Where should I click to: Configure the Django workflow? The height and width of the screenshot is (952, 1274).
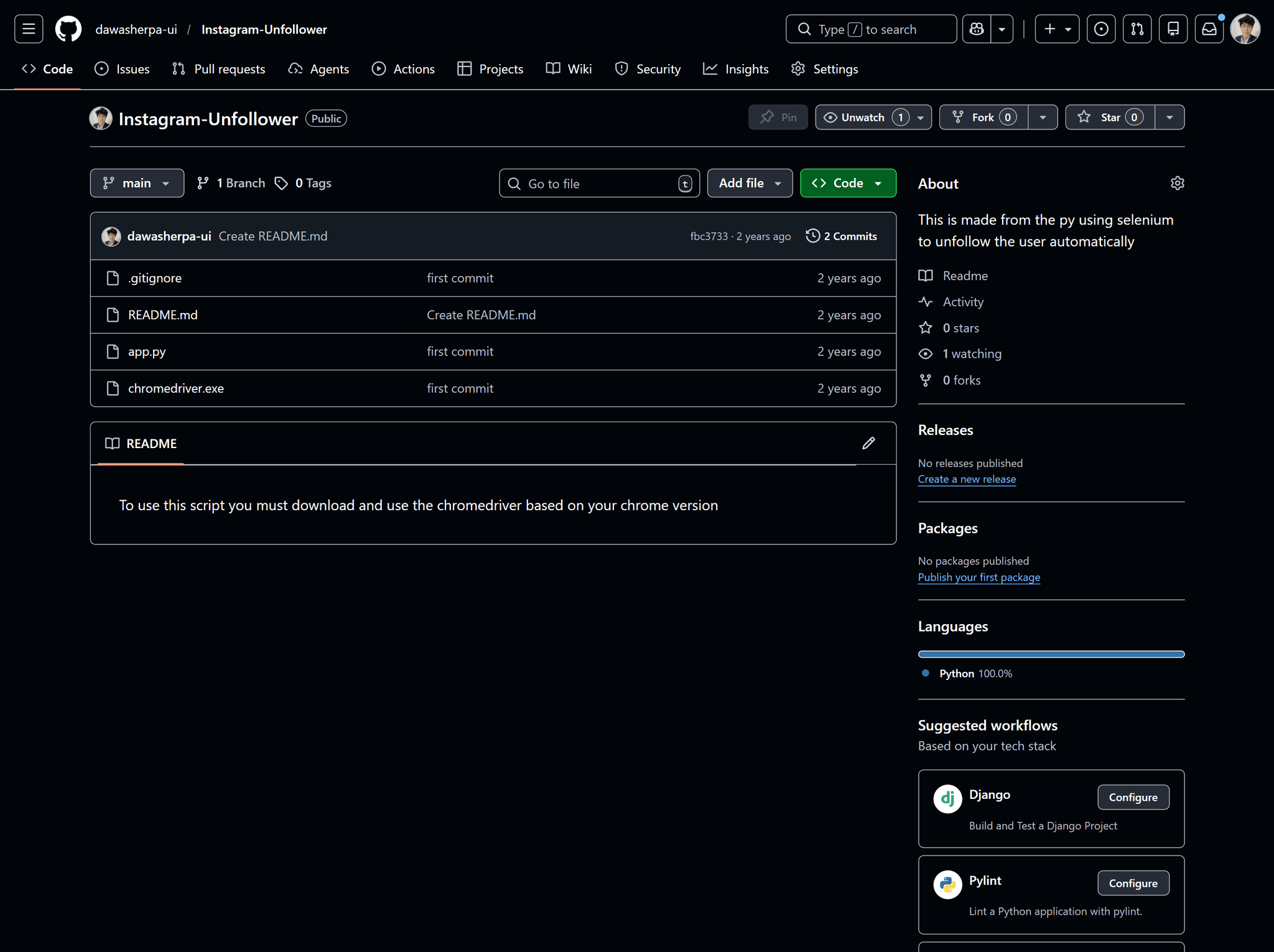coord(1133,797)
